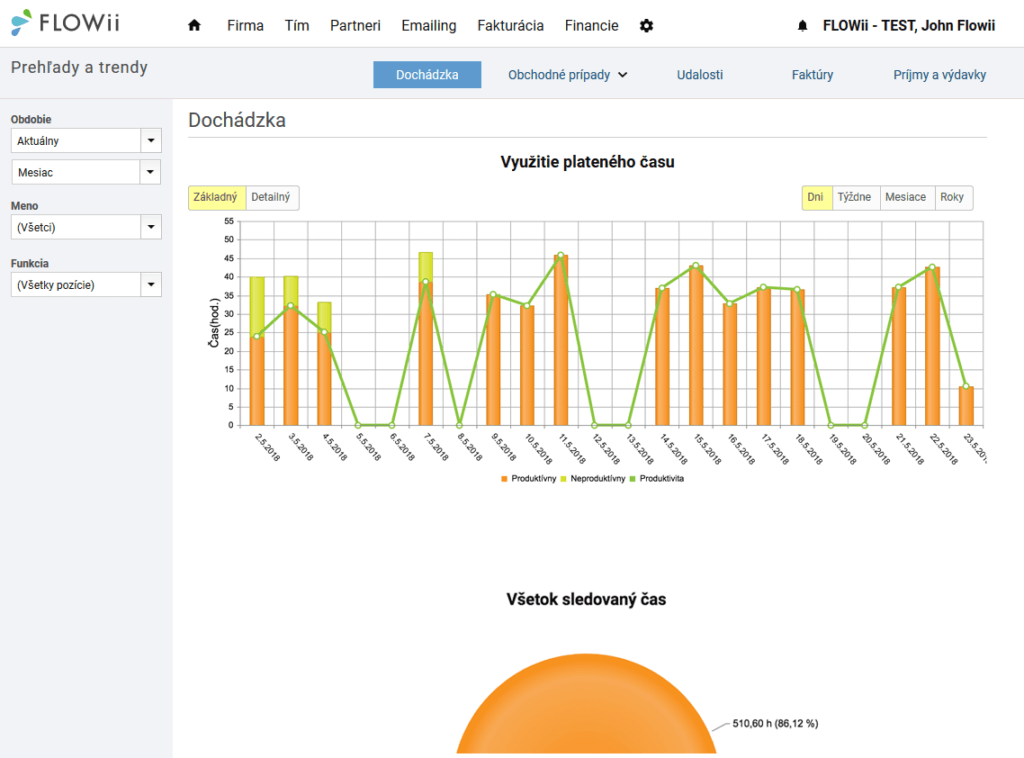The width and height of the screenshot is (1024, 758).
Task: Open user account FLOWii - TEST, John Flowii
Action: pyautogui.click(x=908, y=25)
